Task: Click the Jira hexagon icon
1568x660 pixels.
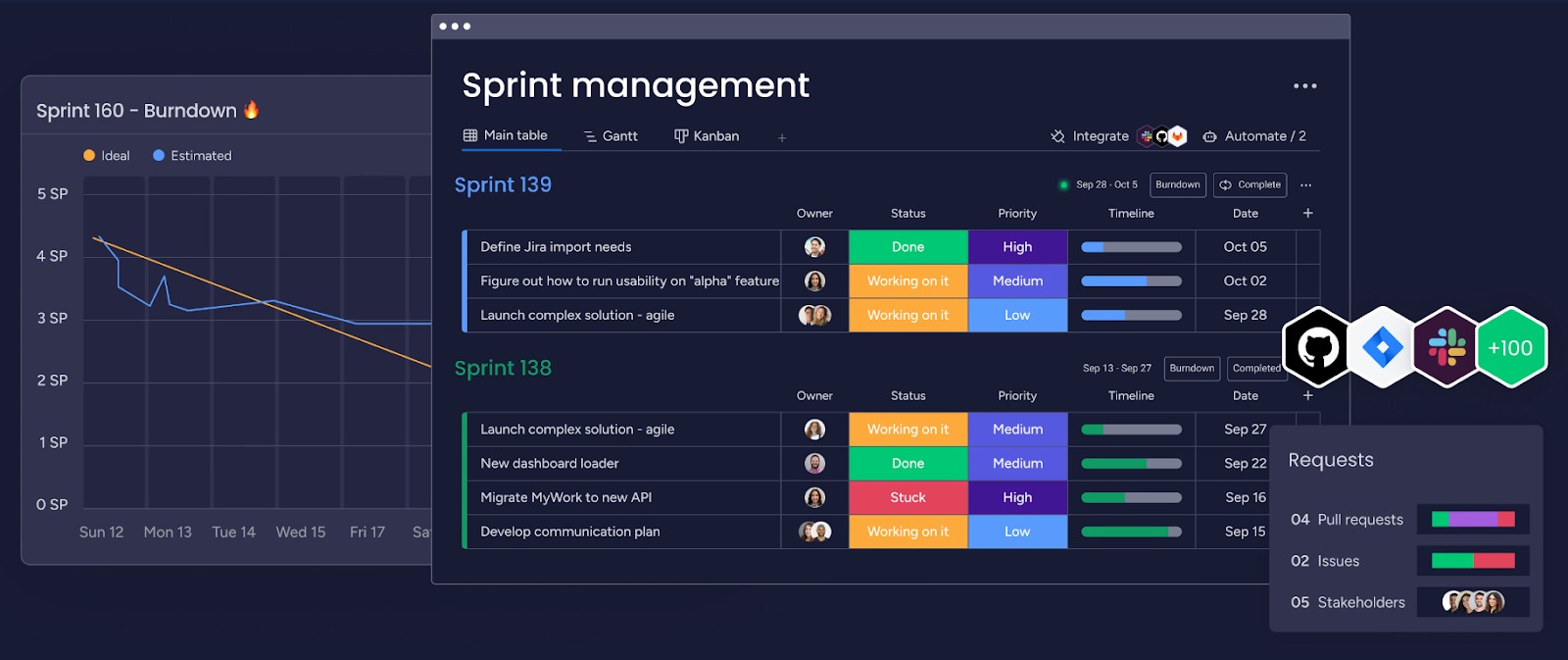Action: 1382,347
